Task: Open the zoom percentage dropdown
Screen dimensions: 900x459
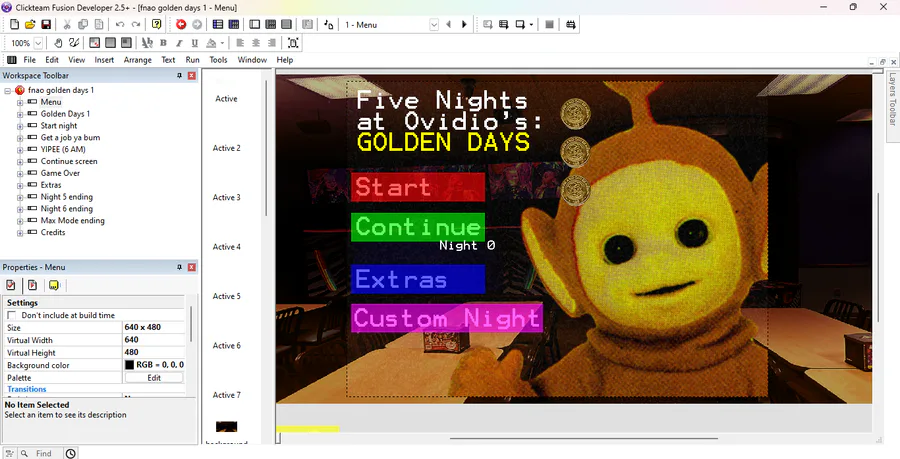Action: (38, 43)
